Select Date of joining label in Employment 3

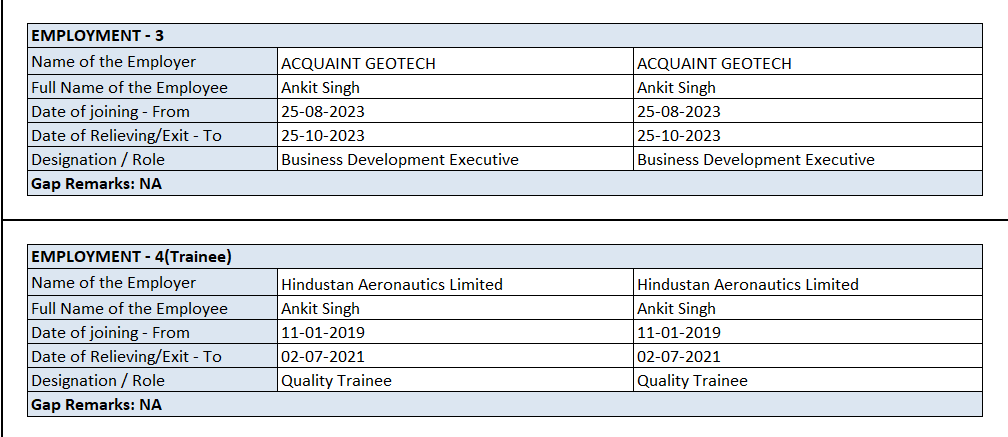[110, 111]
